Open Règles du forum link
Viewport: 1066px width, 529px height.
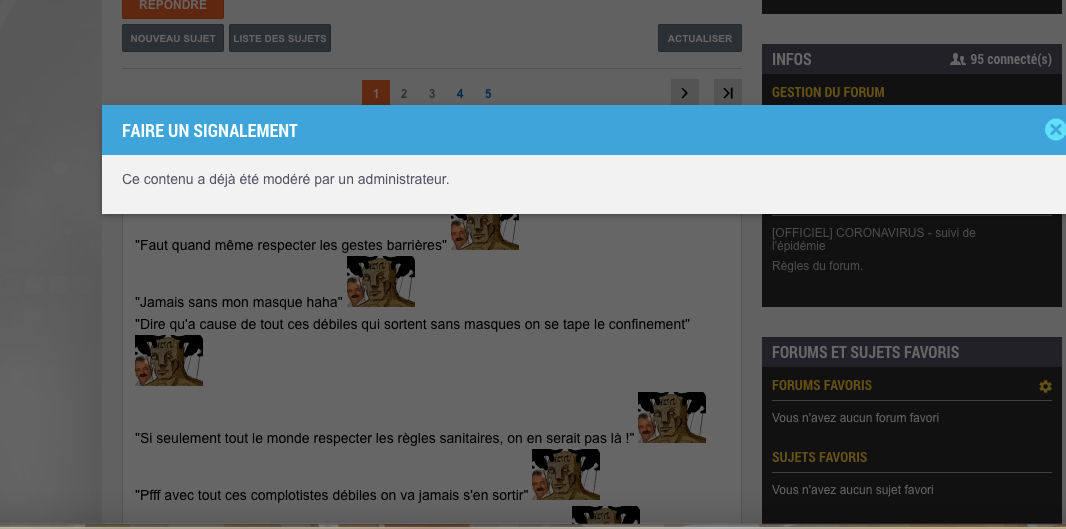[817, 266]
